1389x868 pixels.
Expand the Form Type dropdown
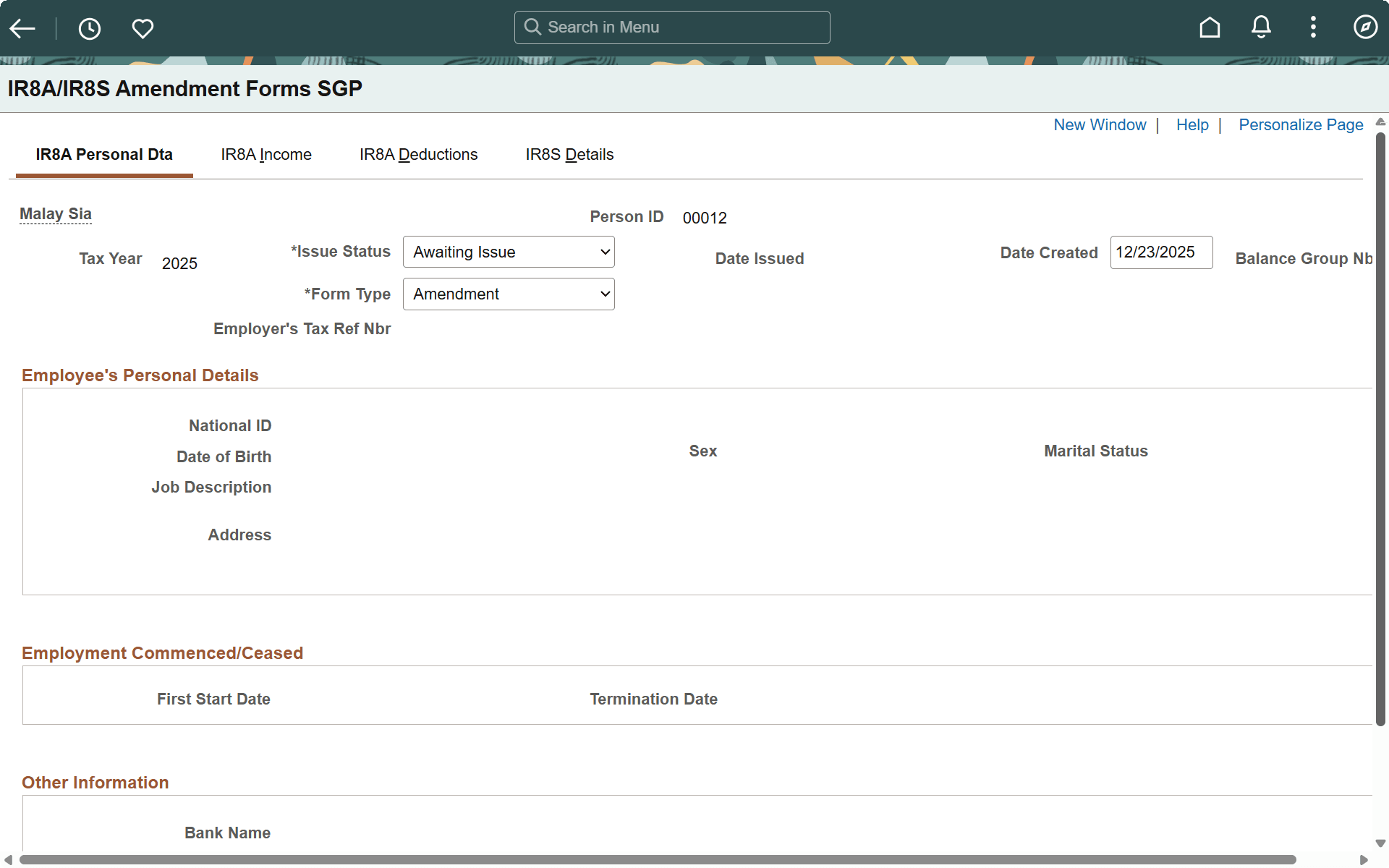tap(509, 294)
